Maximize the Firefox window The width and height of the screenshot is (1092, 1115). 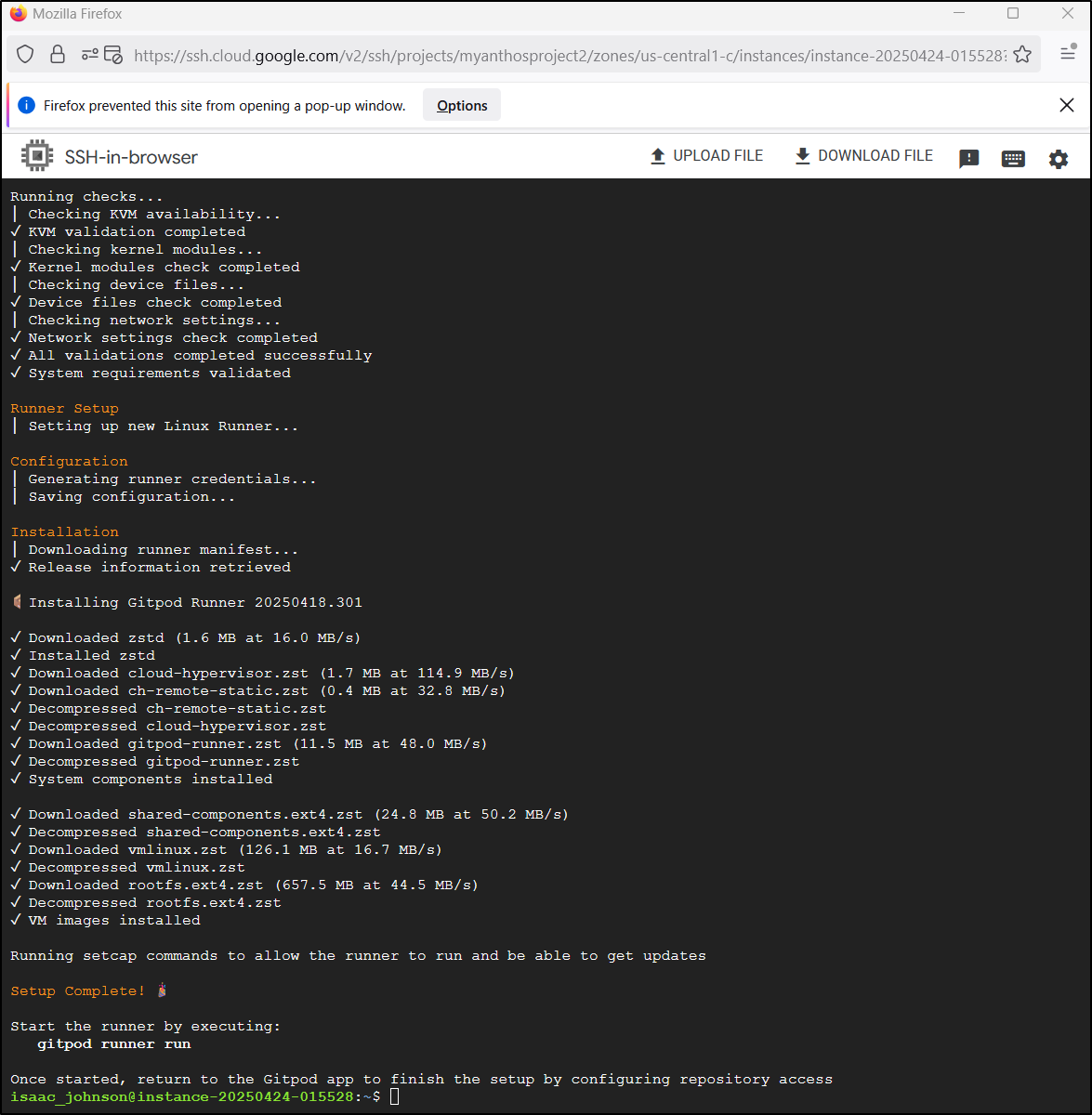[x=1013, y=13]
